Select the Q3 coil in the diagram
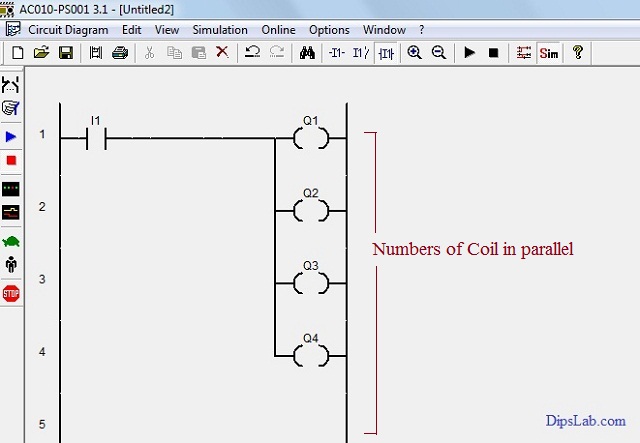640x443 pixels. click(310, 283)
